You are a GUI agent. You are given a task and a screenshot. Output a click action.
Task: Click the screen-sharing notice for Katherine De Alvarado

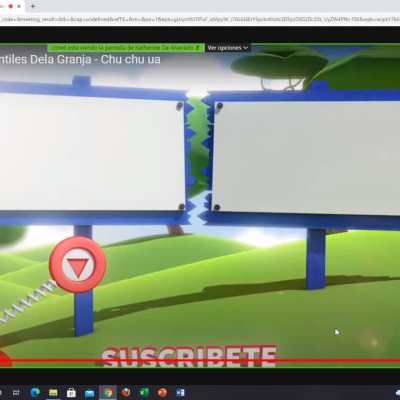(126, 48)
